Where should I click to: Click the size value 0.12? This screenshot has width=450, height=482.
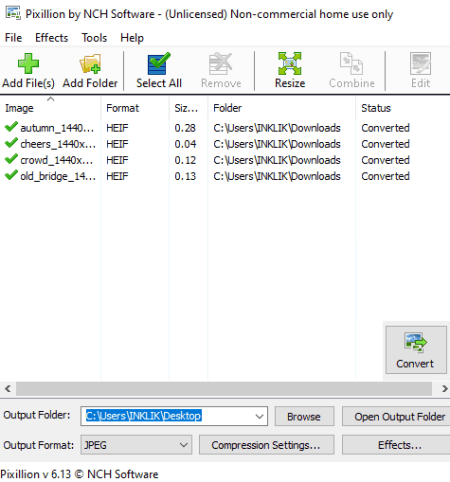click(x=185, y=160)
